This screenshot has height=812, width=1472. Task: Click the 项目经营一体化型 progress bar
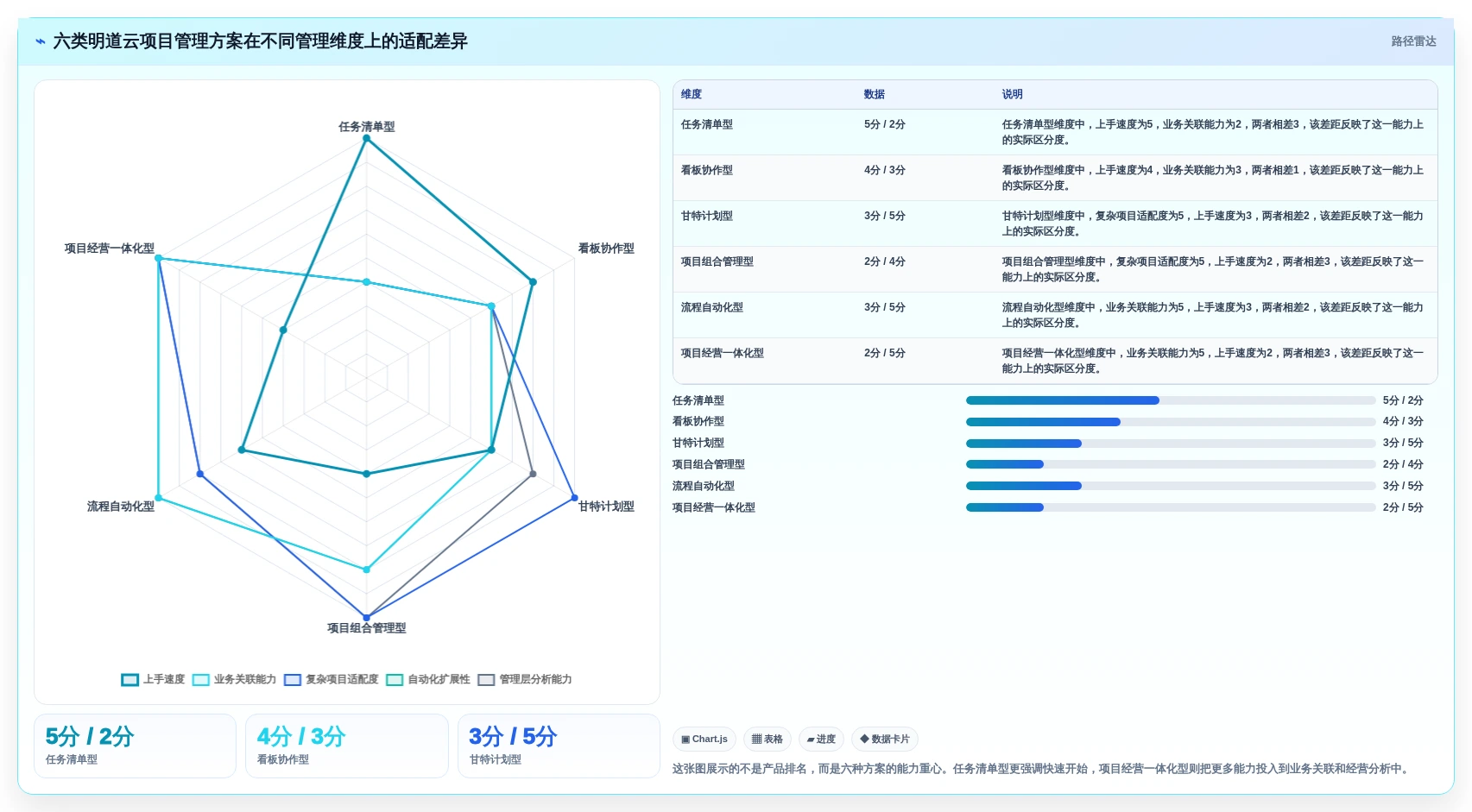click(1170, 507)
